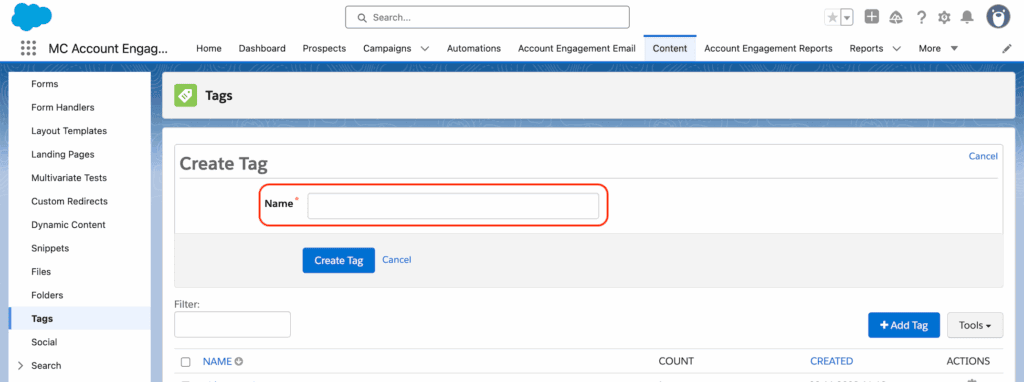1024x382 pixels.
Task: Select the Content tab
Action: tap(670, 48)
